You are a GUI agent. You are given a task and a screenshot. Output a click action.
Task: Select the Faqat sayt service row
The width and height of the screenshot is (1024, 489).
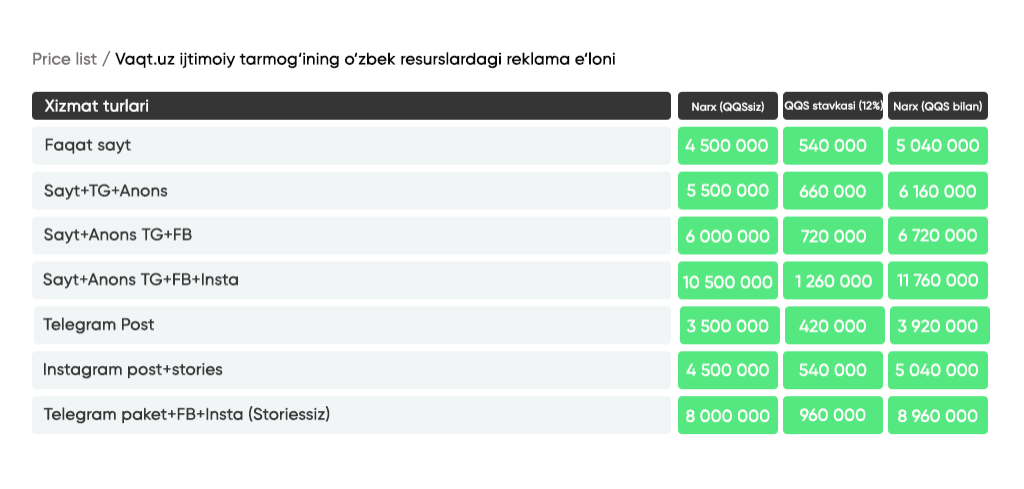[351, 146]
